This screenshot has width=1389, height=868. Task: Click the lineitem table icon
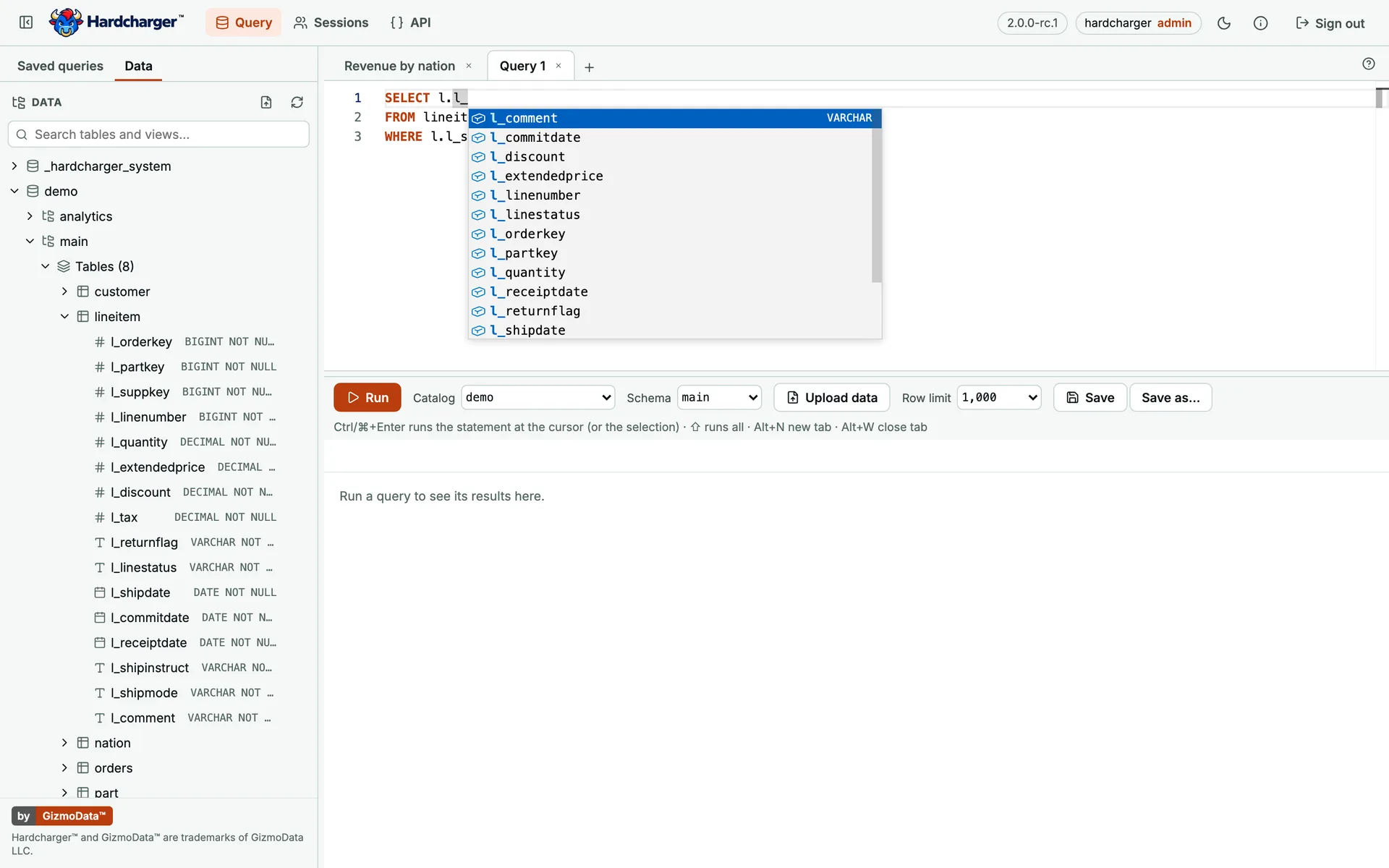click(x=83, y=317)
